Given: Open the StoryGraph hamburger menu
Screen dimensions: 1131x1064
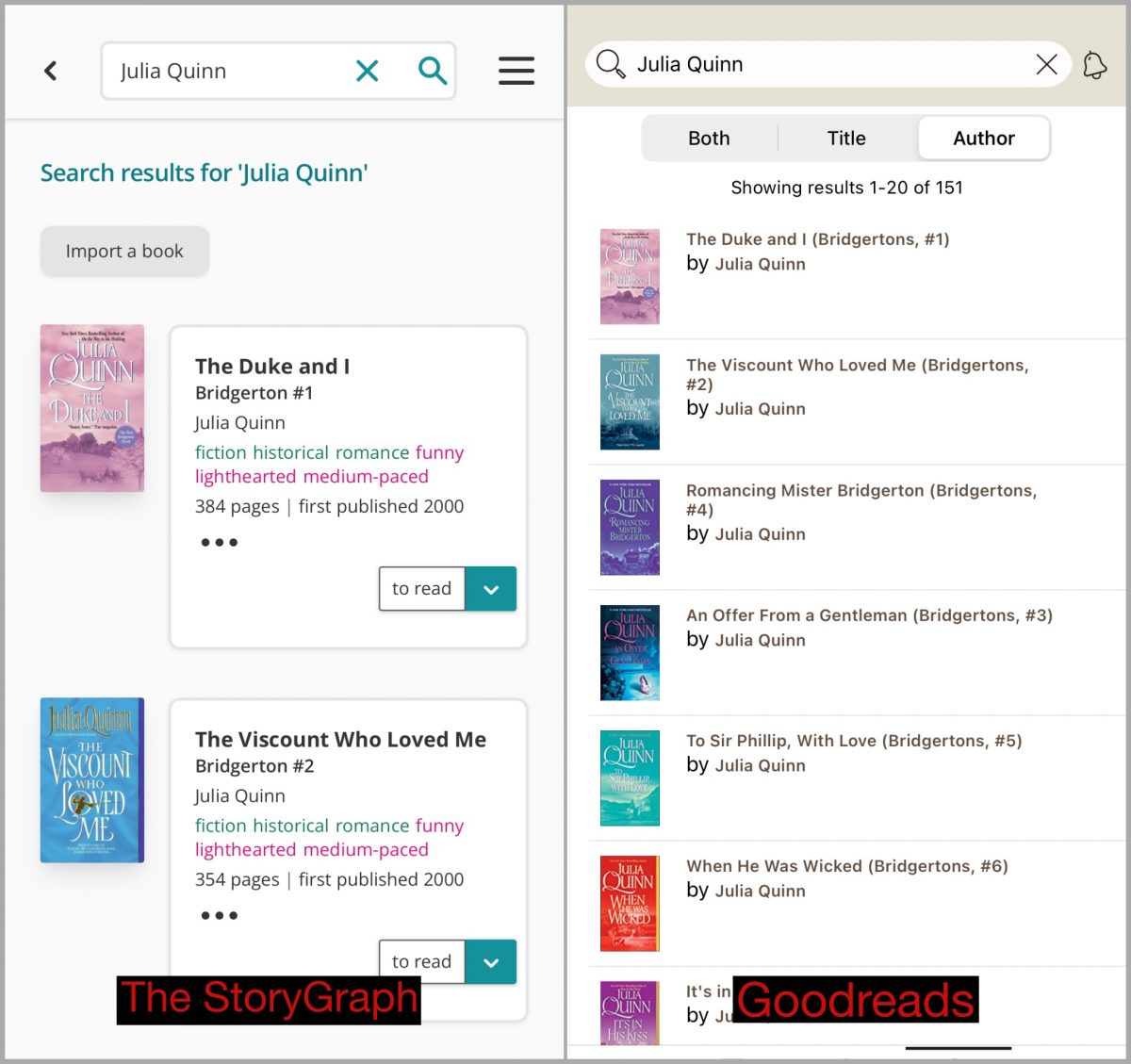Looking at the screenshot, I should tap(516, 71).
